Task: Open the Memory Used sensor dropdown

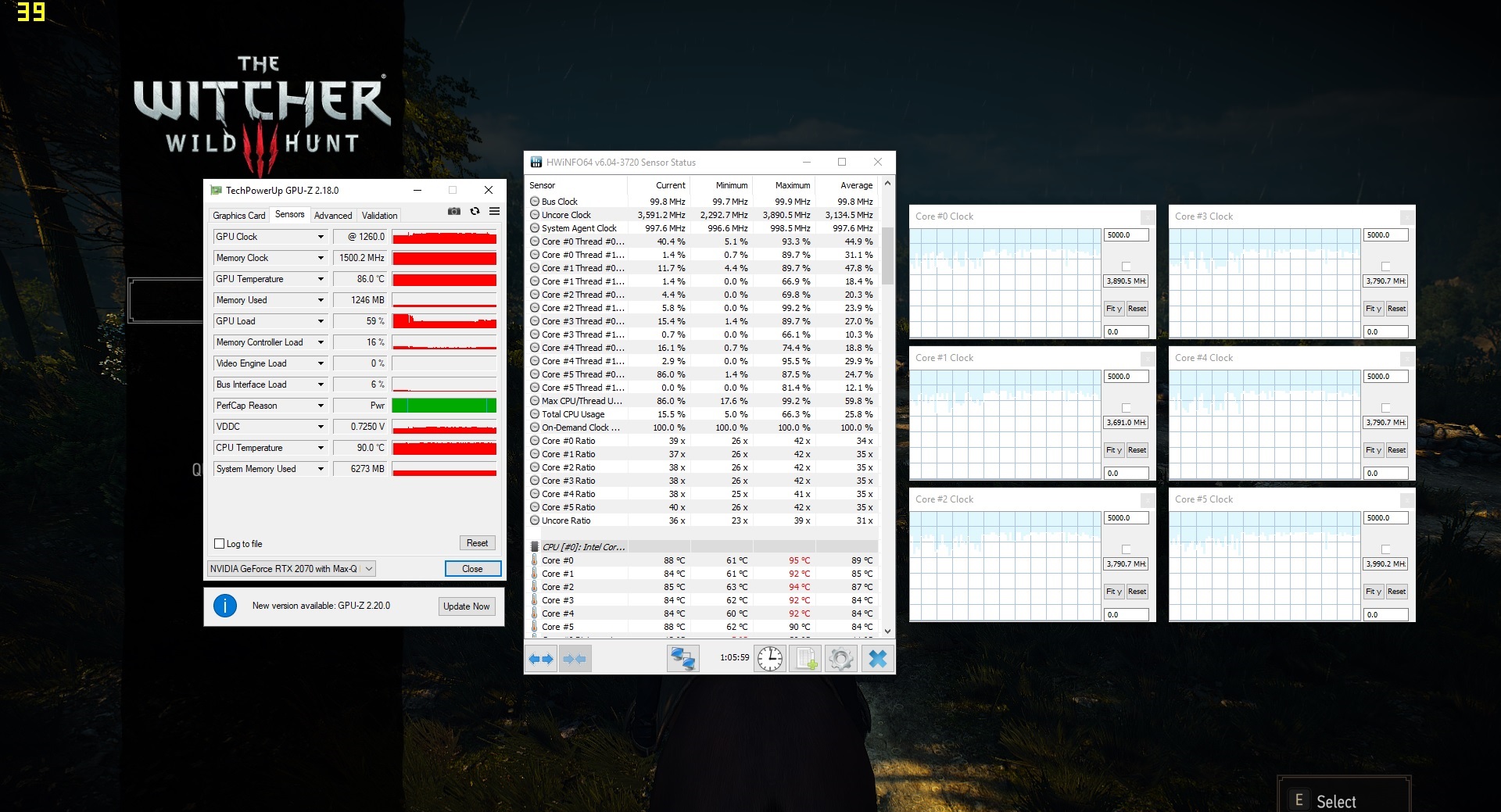Action: 321,300
